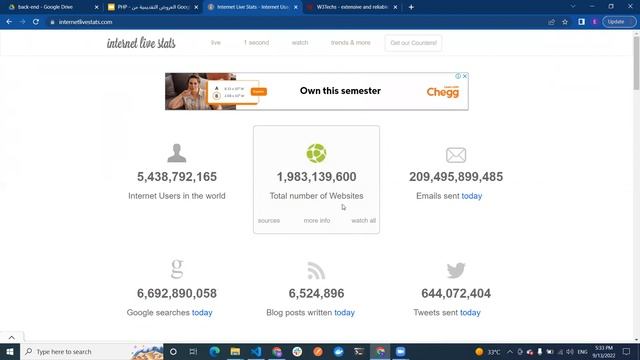
Task: Click the Blog posts RSS icon
Action: 316,271
